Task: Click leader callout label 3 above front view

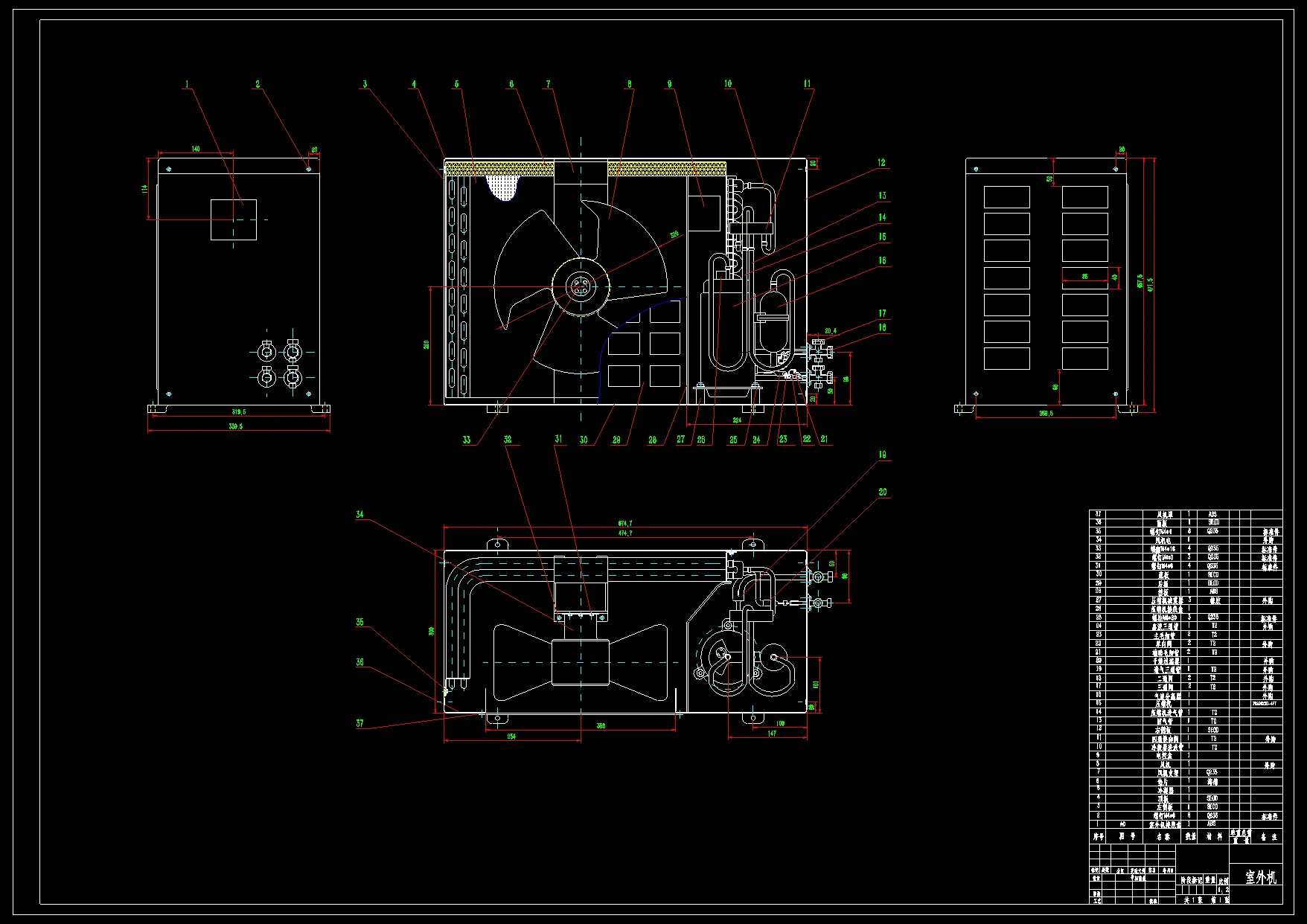Action: tap(365, 84)
